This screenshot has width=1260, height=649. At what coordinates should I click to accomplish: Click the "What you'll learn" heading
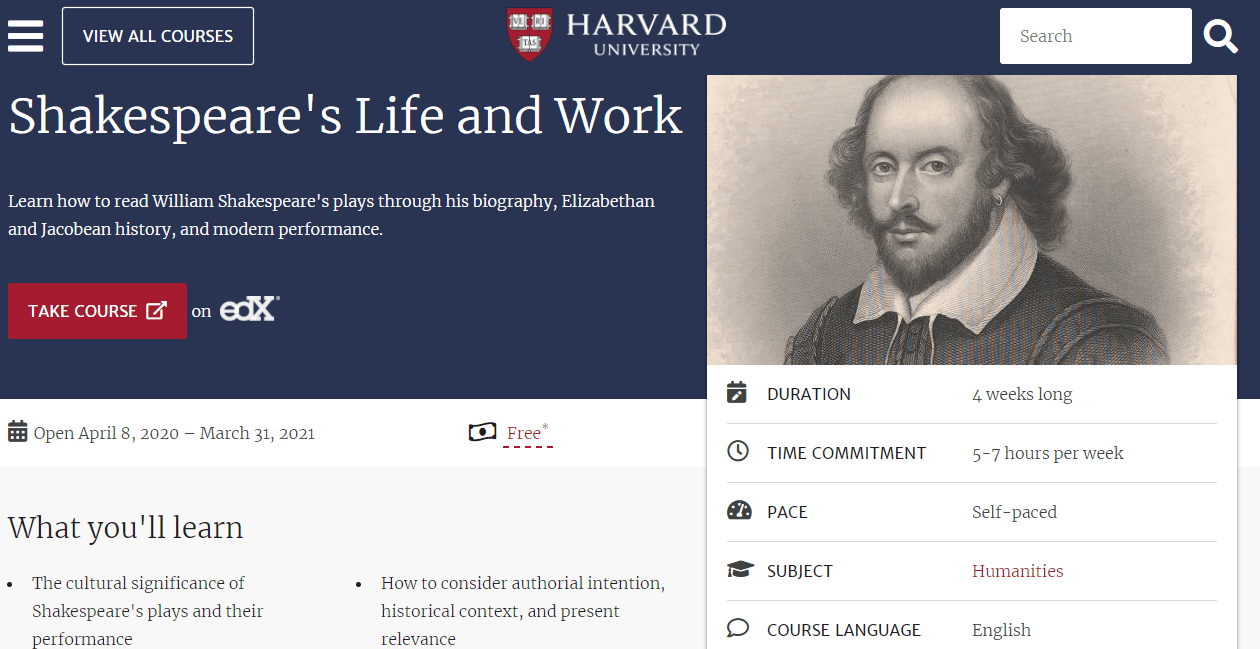125,527
